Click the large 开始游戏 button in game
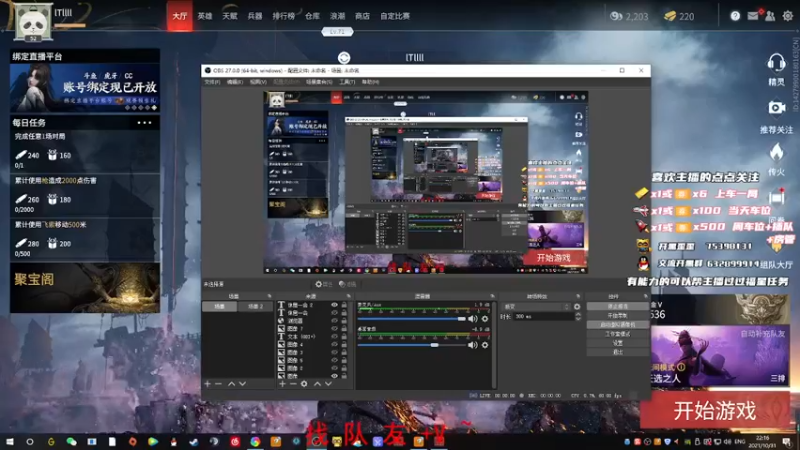The width and height of the screenshot is (800, 450). click(x=715, y=410)
